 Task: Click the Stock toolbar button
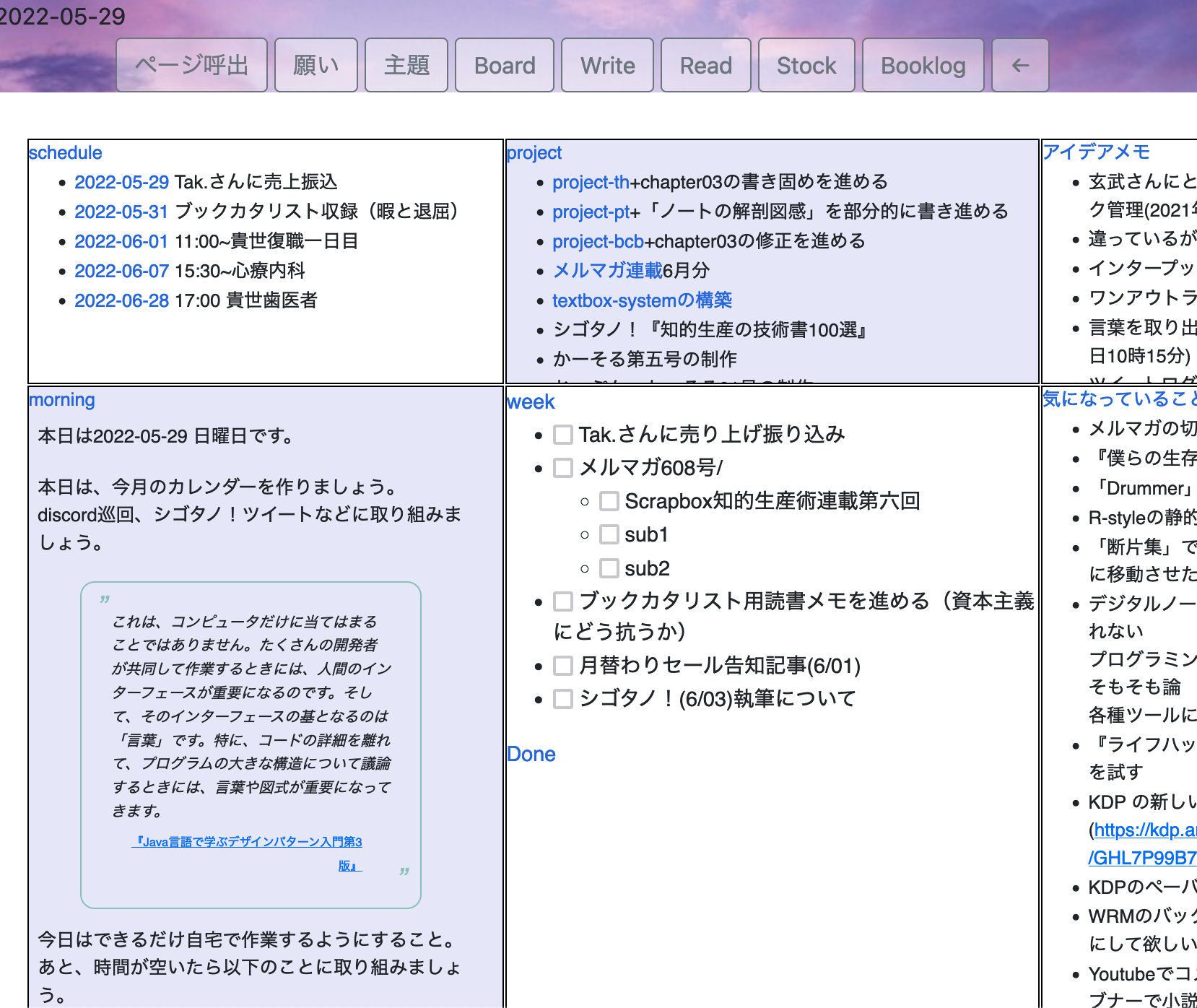click(x=806, y=65)
